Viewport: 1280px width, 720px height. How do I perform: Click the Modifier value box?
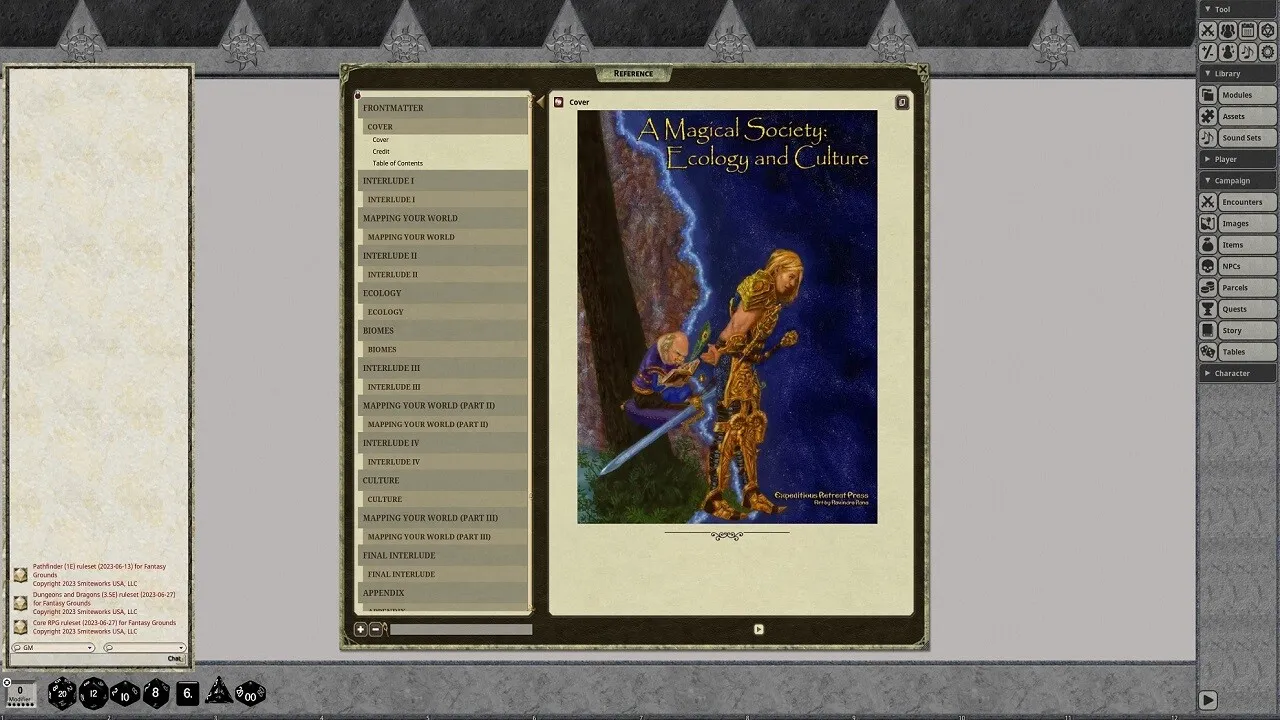pos(20,694)
